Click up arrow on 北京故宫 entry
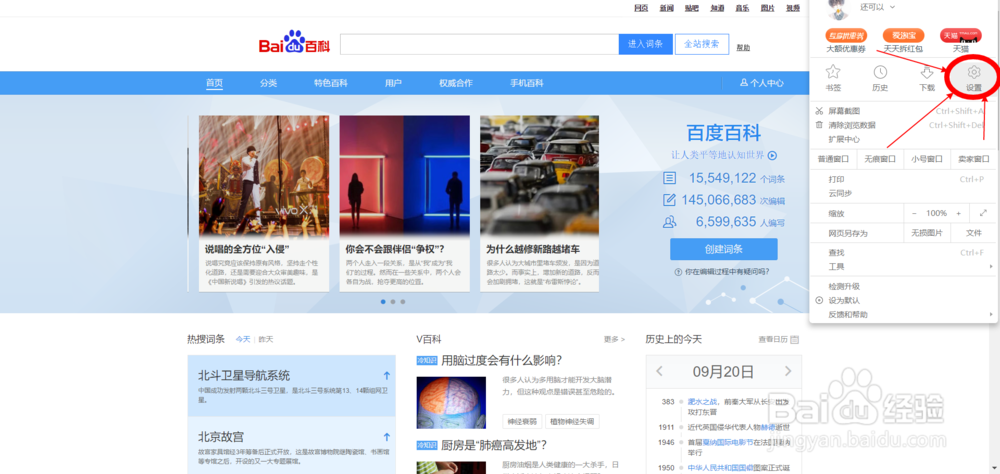 click(386, 437)
